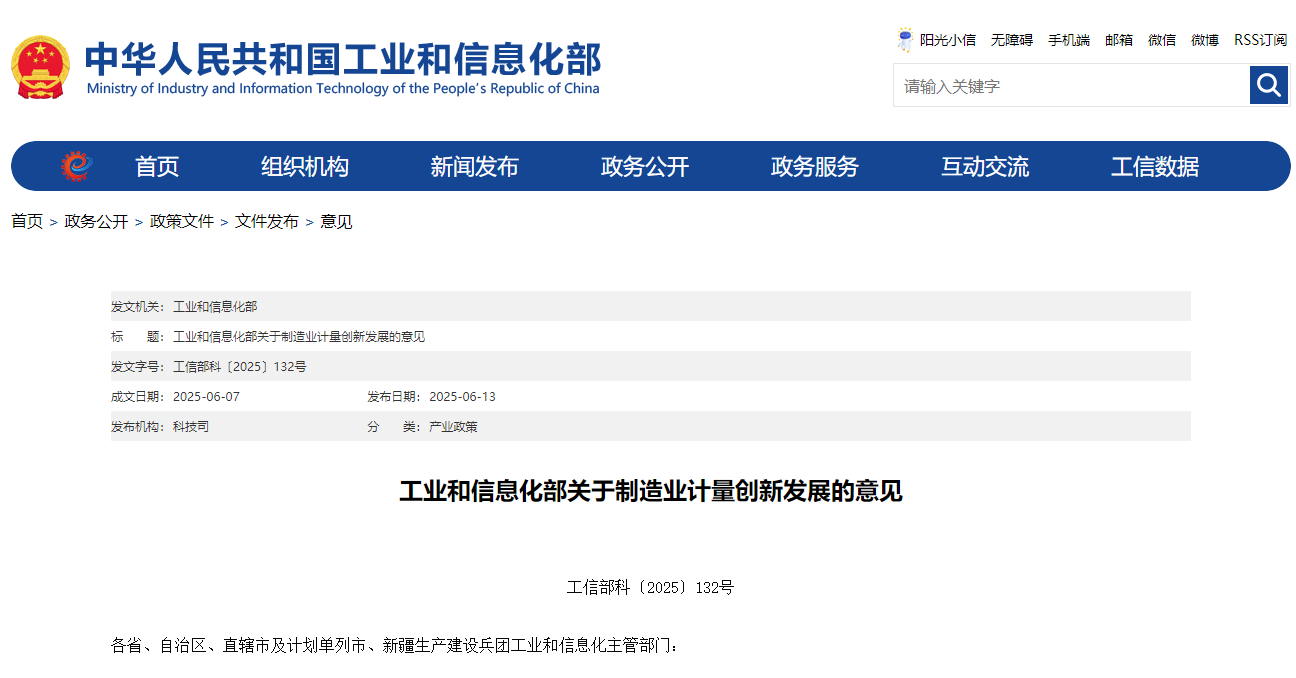Click document number 工信部科〔2025〕132号 in info table
Viewport: 1296px width, 678px height.
tap(240, 366)
